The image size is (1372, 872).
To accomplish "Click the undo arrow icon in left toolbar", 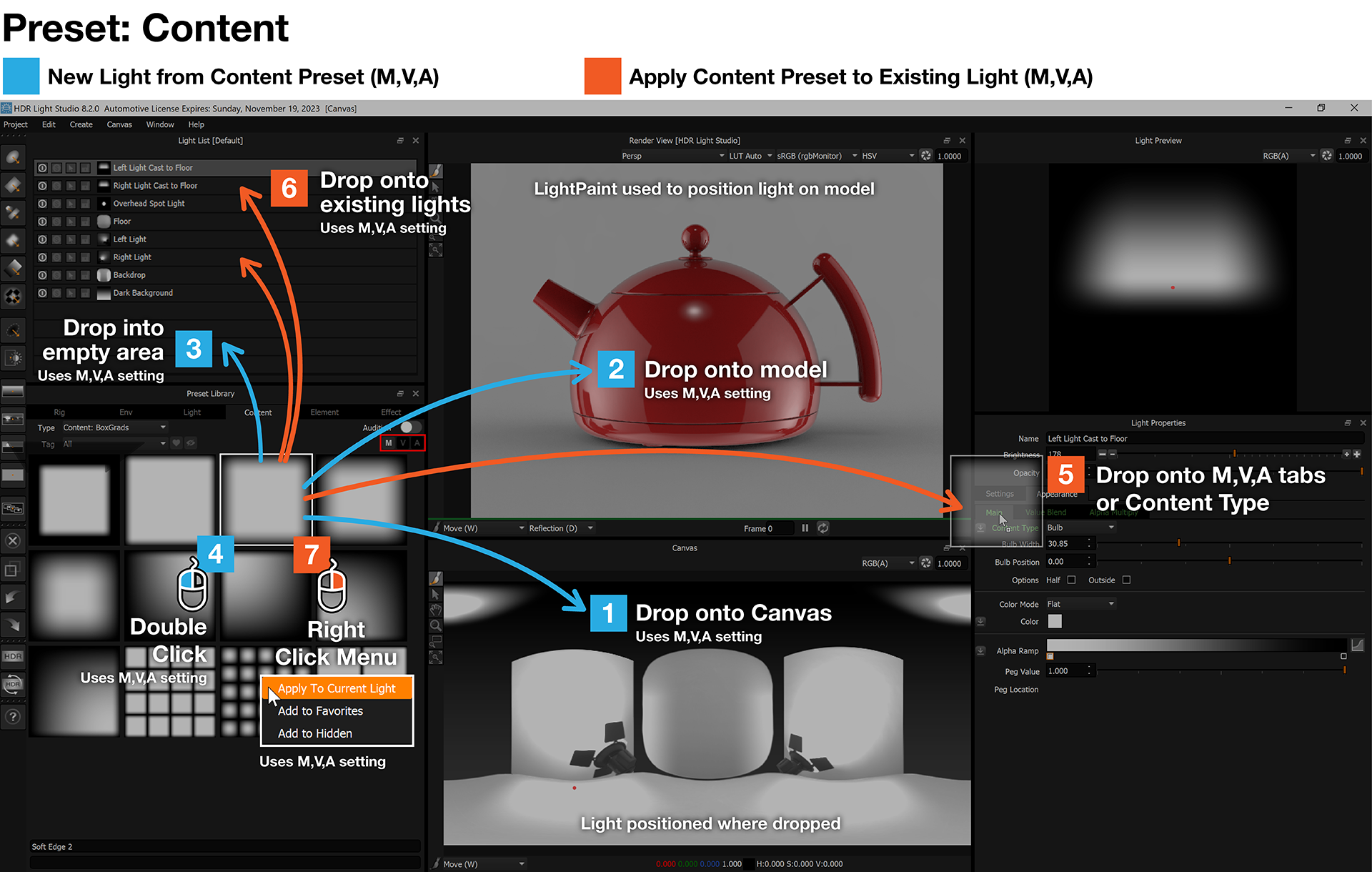I will (13, 598).
